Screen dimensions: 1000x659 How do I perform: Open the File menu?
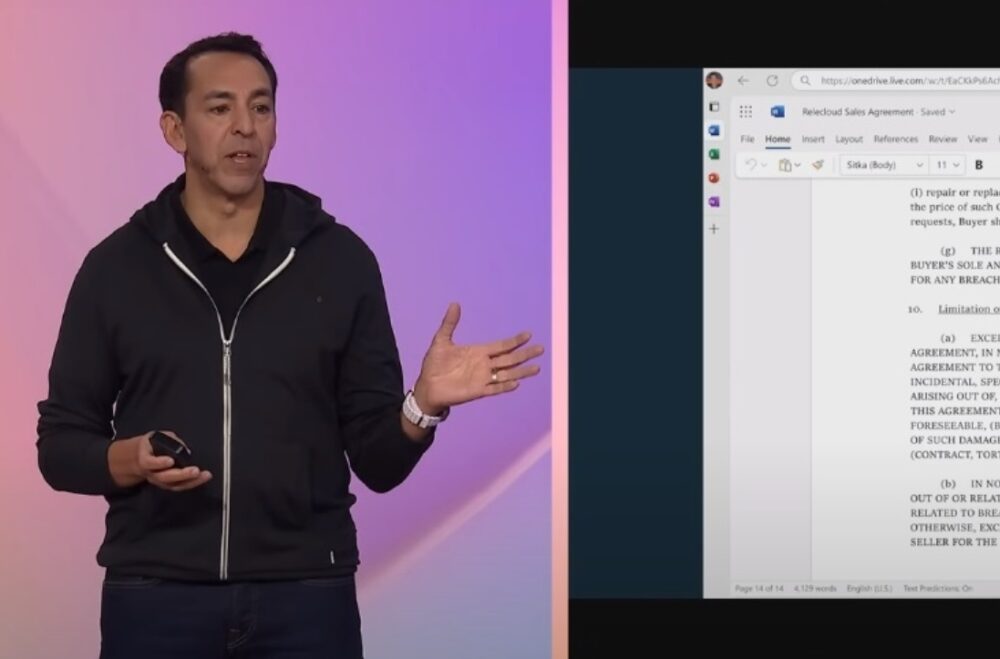pos(747,139)
